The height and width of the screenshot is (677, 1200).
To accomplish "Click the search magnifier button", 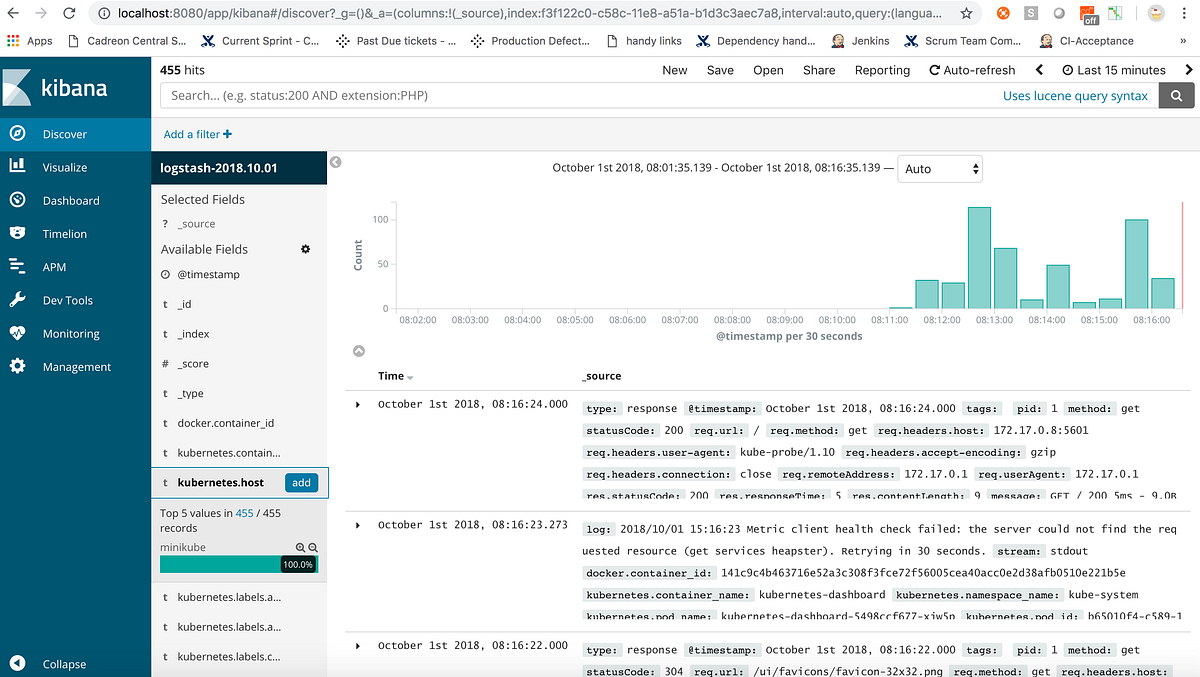I will click(1176, 95).
